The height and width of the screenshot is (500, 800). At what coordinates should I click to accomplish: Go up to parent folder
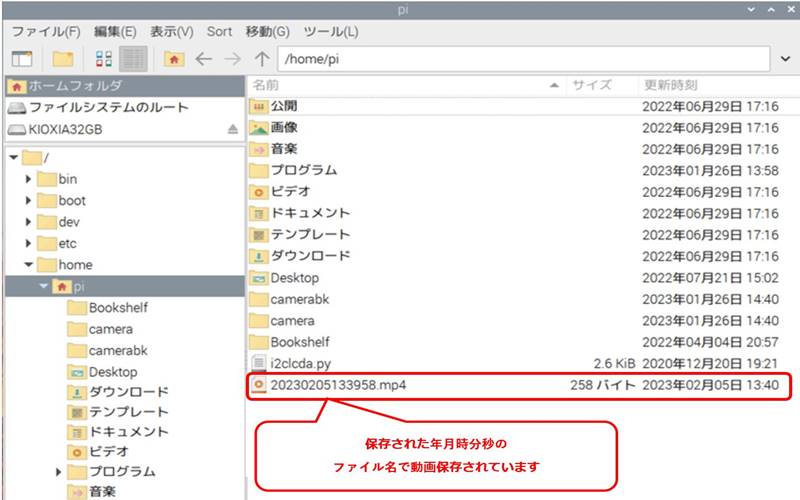tap(262, 59)
